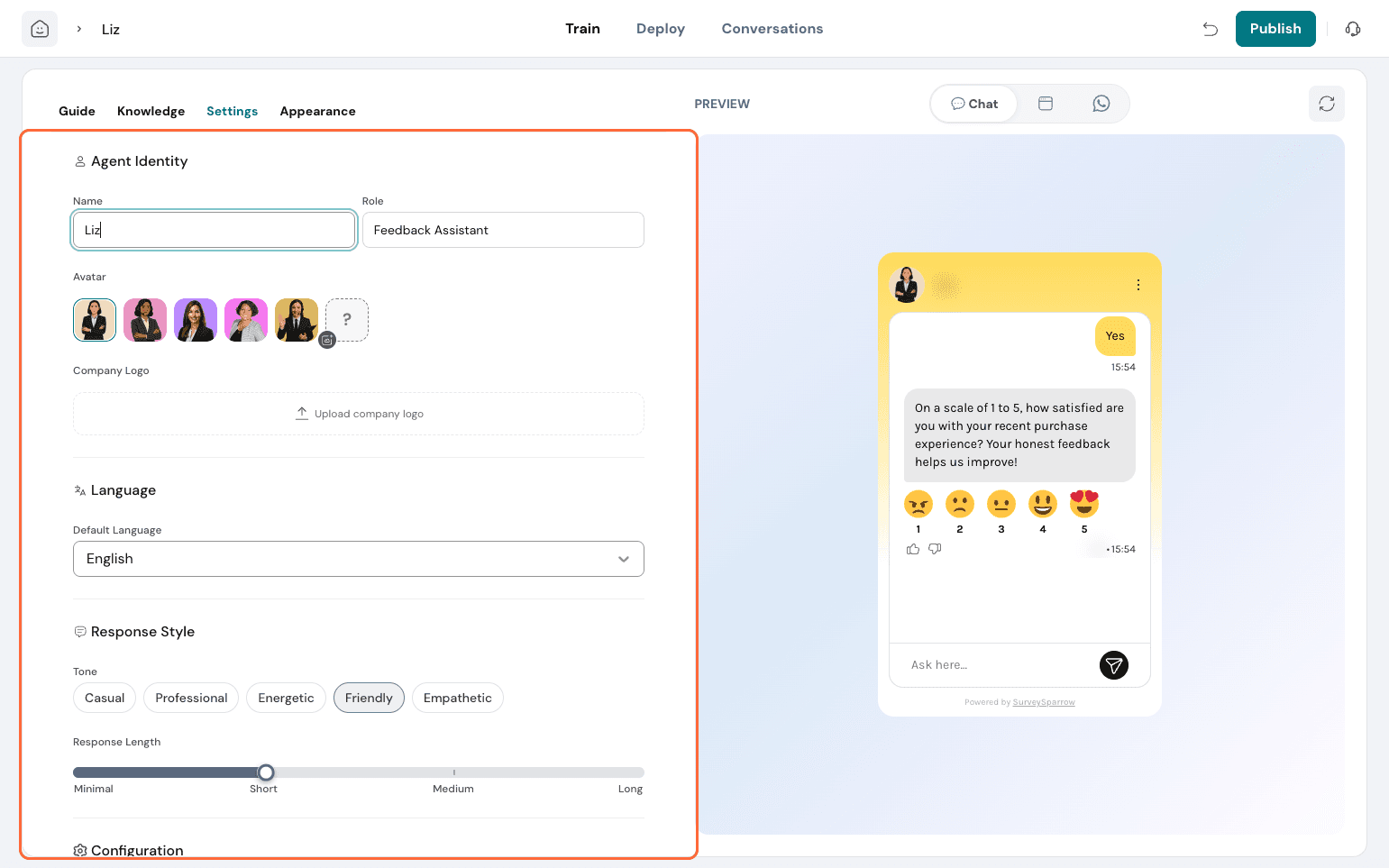Send message with the paper plane icon

click(1113, 665)
